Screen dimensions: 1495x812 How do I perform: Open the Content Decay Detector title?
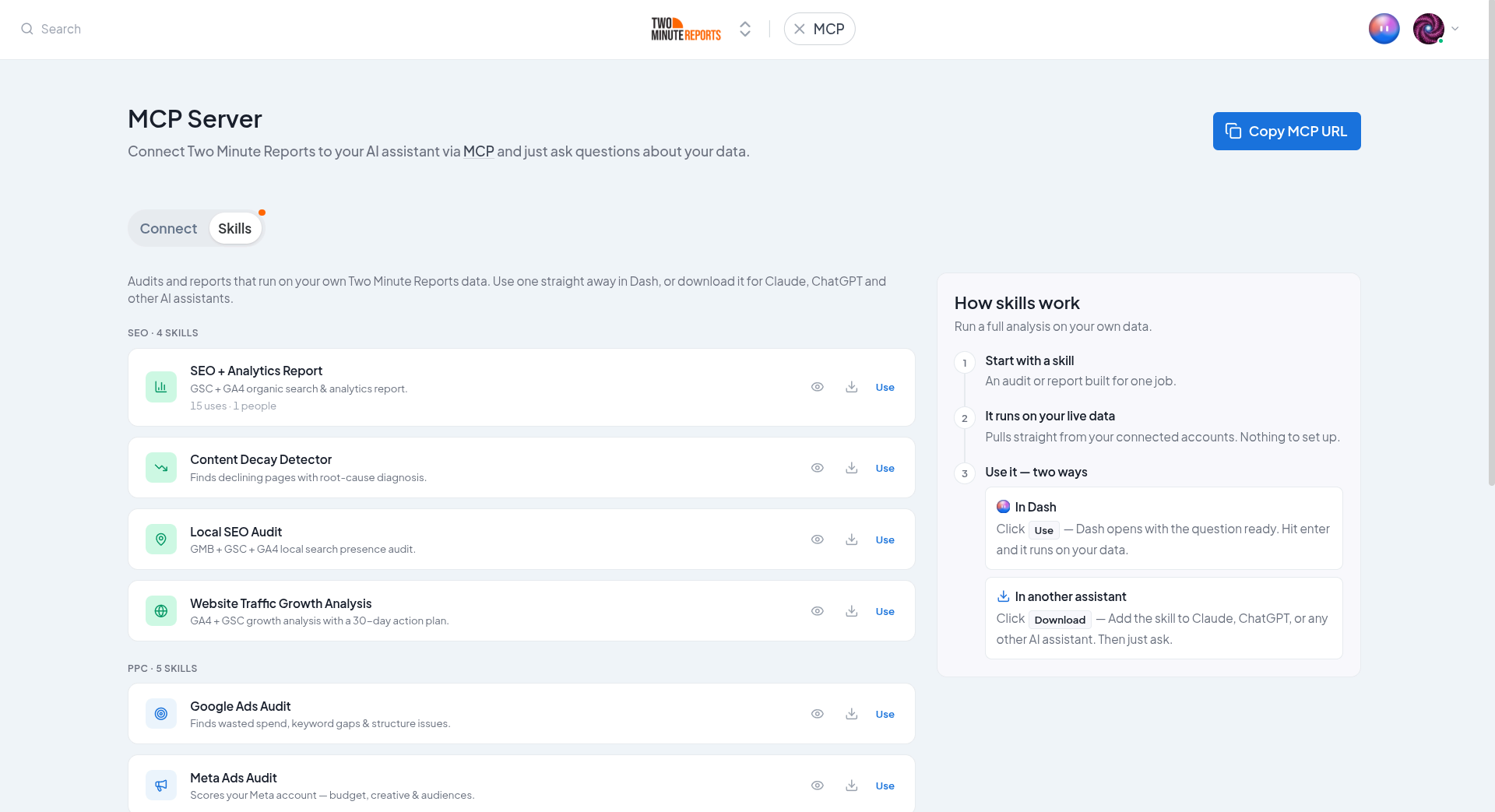pyautogui.click(x=261, y=459)
